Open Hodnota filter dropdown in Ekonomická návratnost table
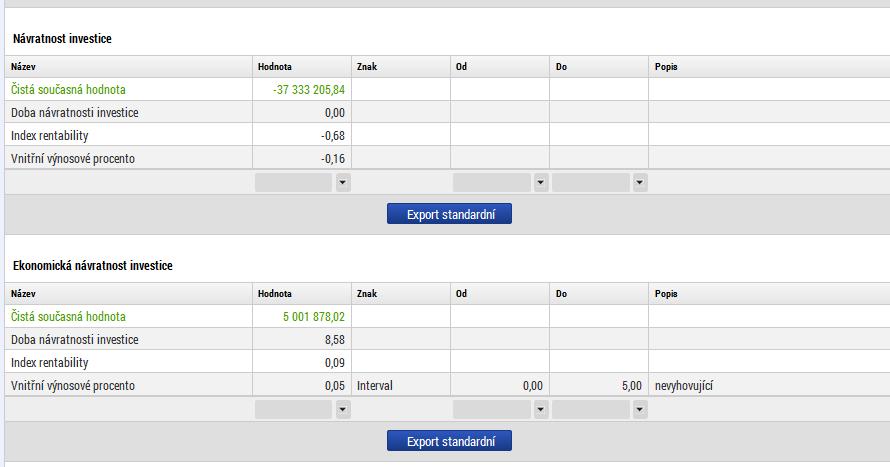This screenshot has width=890, height=467. pyautogui.click(x=343, y=410)
